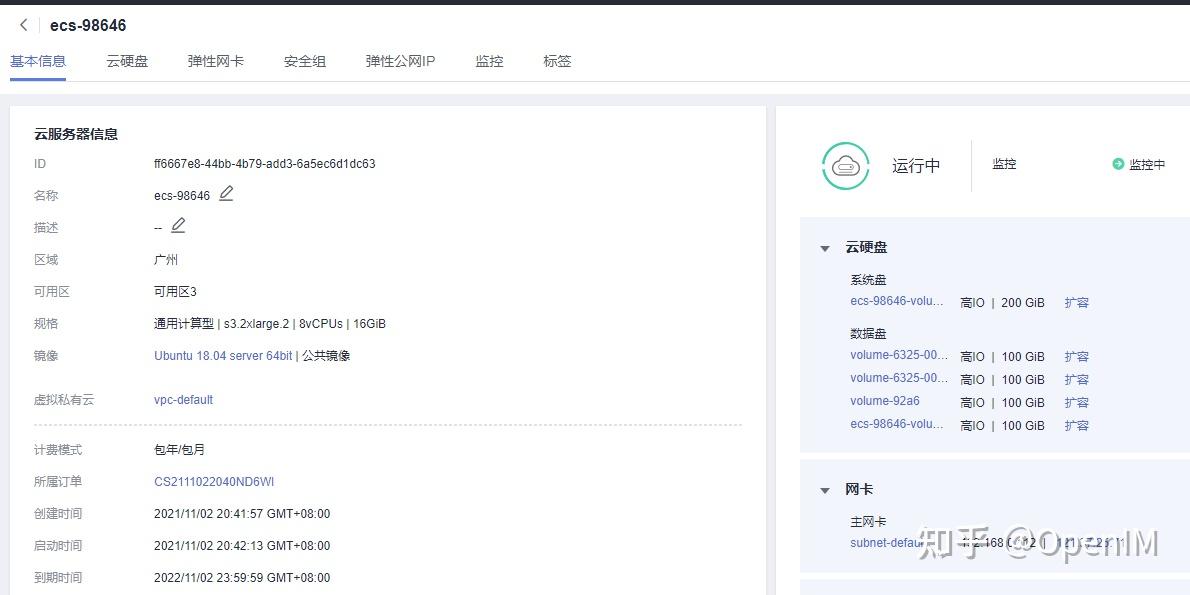Click the back arrow beside ecs-98646 title
Viewport: 1190px width, 595px height.
tap(21, 24)
